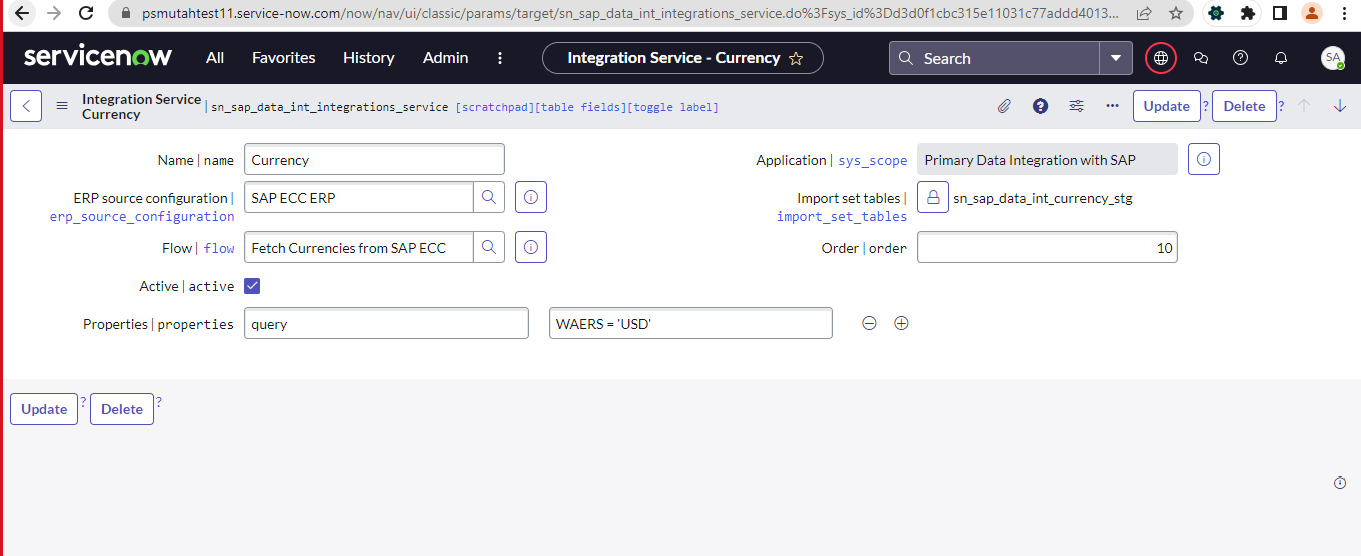Toggle the Active checkbox
Viewport: 1361px width, 556px height.
tap(252, 286)
